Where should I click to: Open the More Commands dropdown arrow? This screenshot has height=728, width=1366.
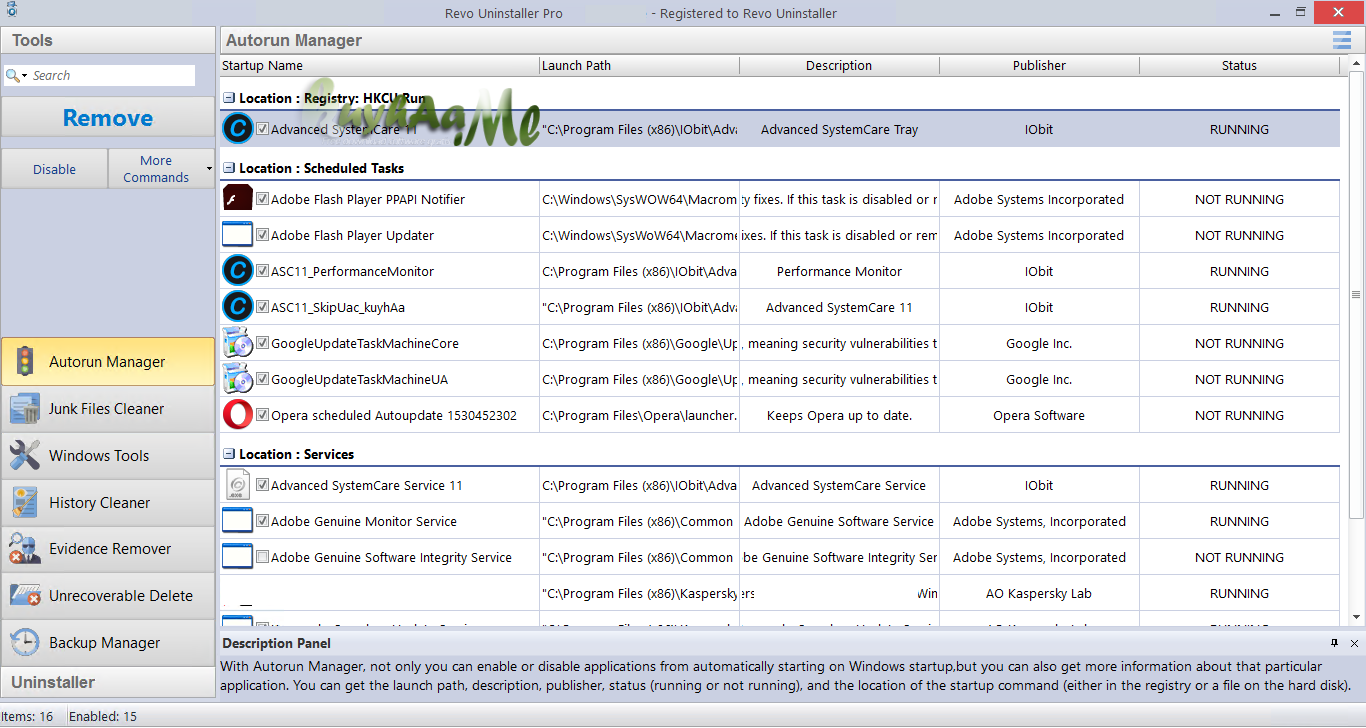pyautogui.click(x=209, y=168)
